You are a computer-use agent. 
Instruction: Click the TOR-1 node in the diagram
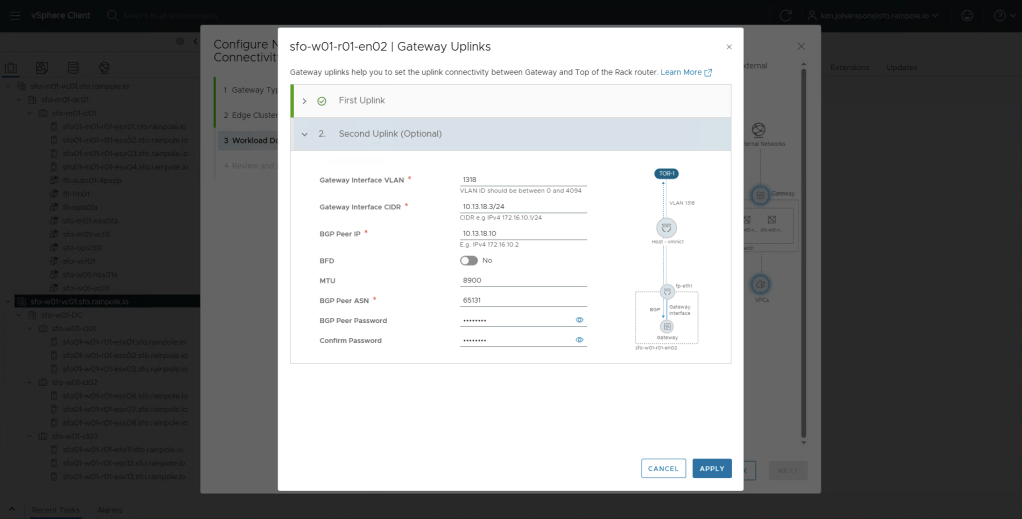(666, 174)
